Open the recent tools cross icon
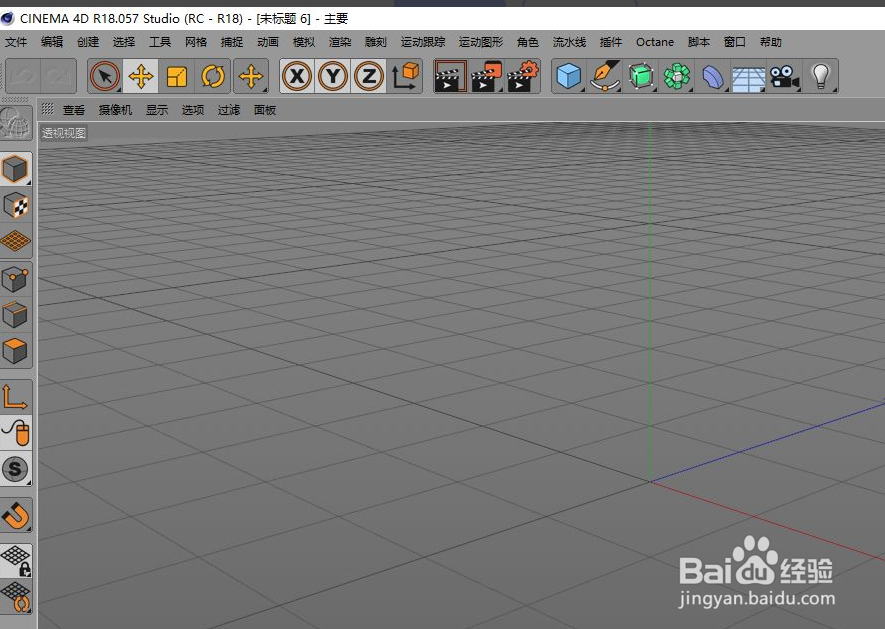885x629 pixels. (251, 76)
